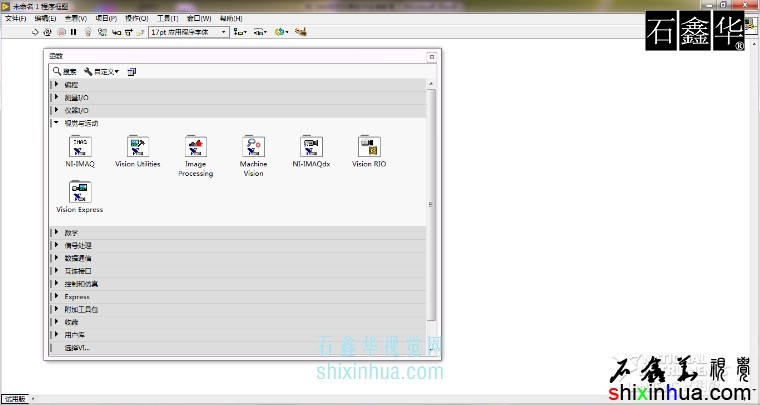Click the Run arrow in the toolbar
Viewport: 760px width, 405px height.
pos(35,32)
